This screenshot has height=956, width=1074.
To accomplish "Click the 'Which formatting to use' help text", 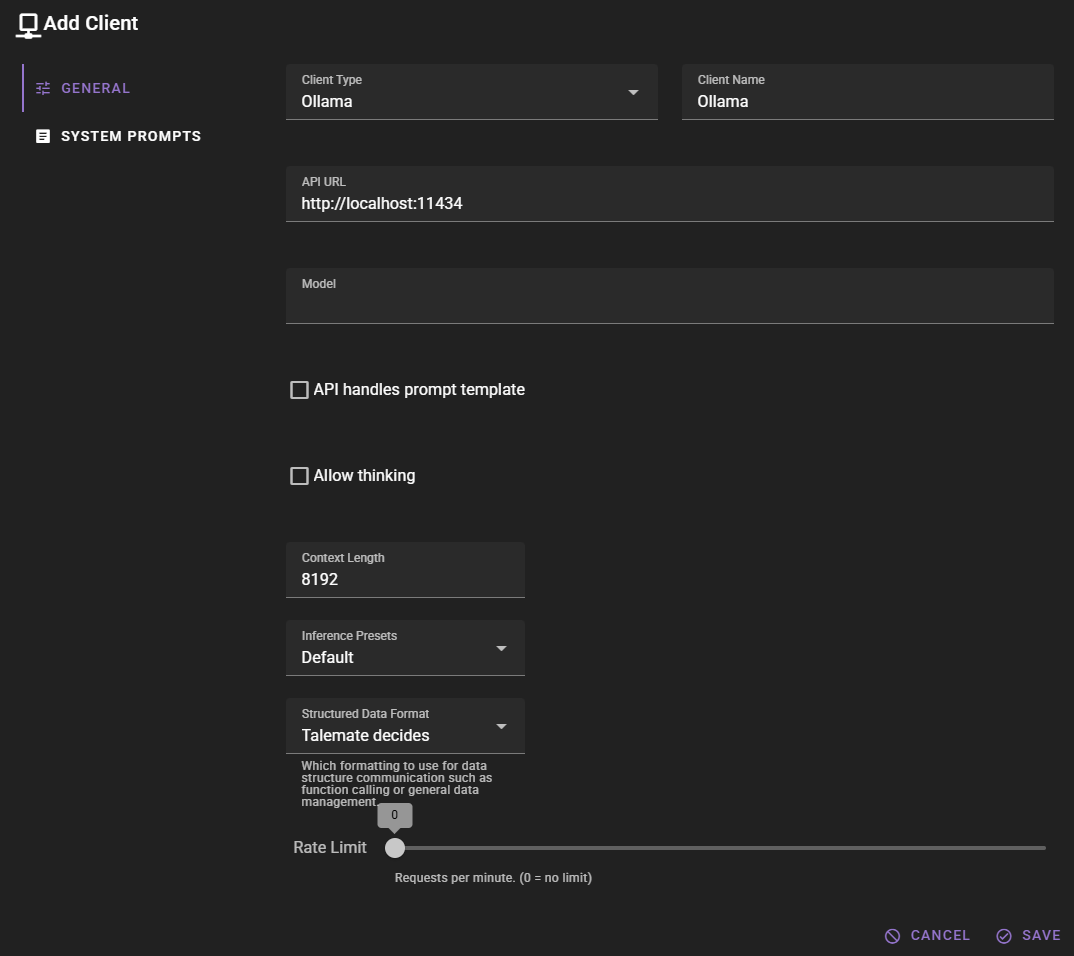I will [x=397, y=783].
